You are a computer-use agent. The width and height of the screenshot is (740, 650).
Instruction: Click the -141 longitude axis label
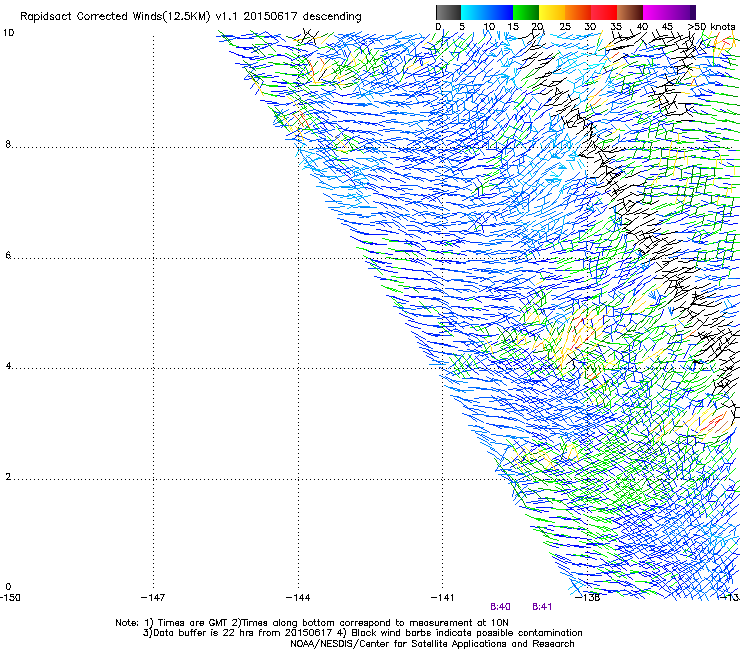click(443, 598)
